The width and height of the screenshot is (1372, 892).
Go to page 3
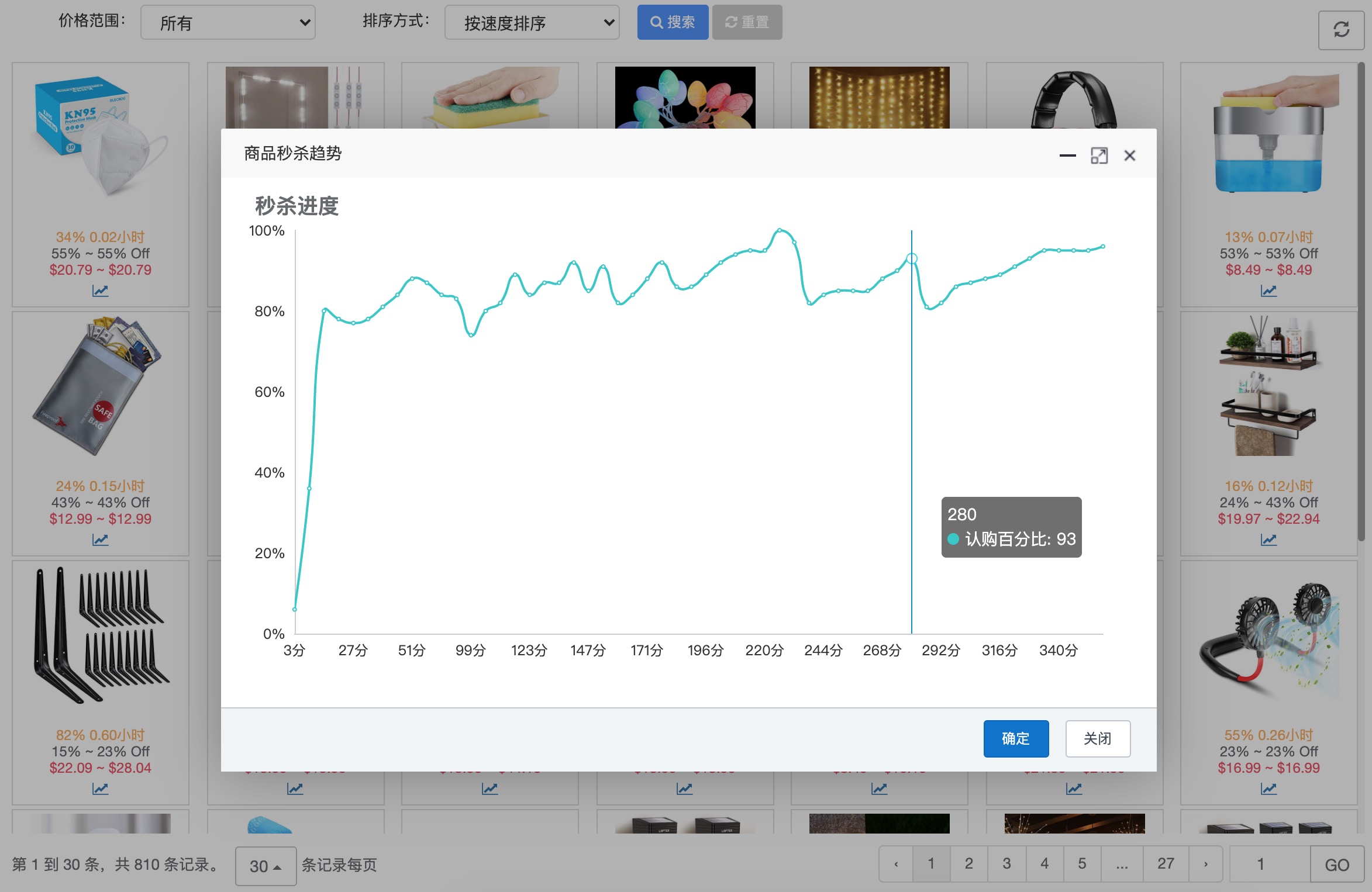1006,863
